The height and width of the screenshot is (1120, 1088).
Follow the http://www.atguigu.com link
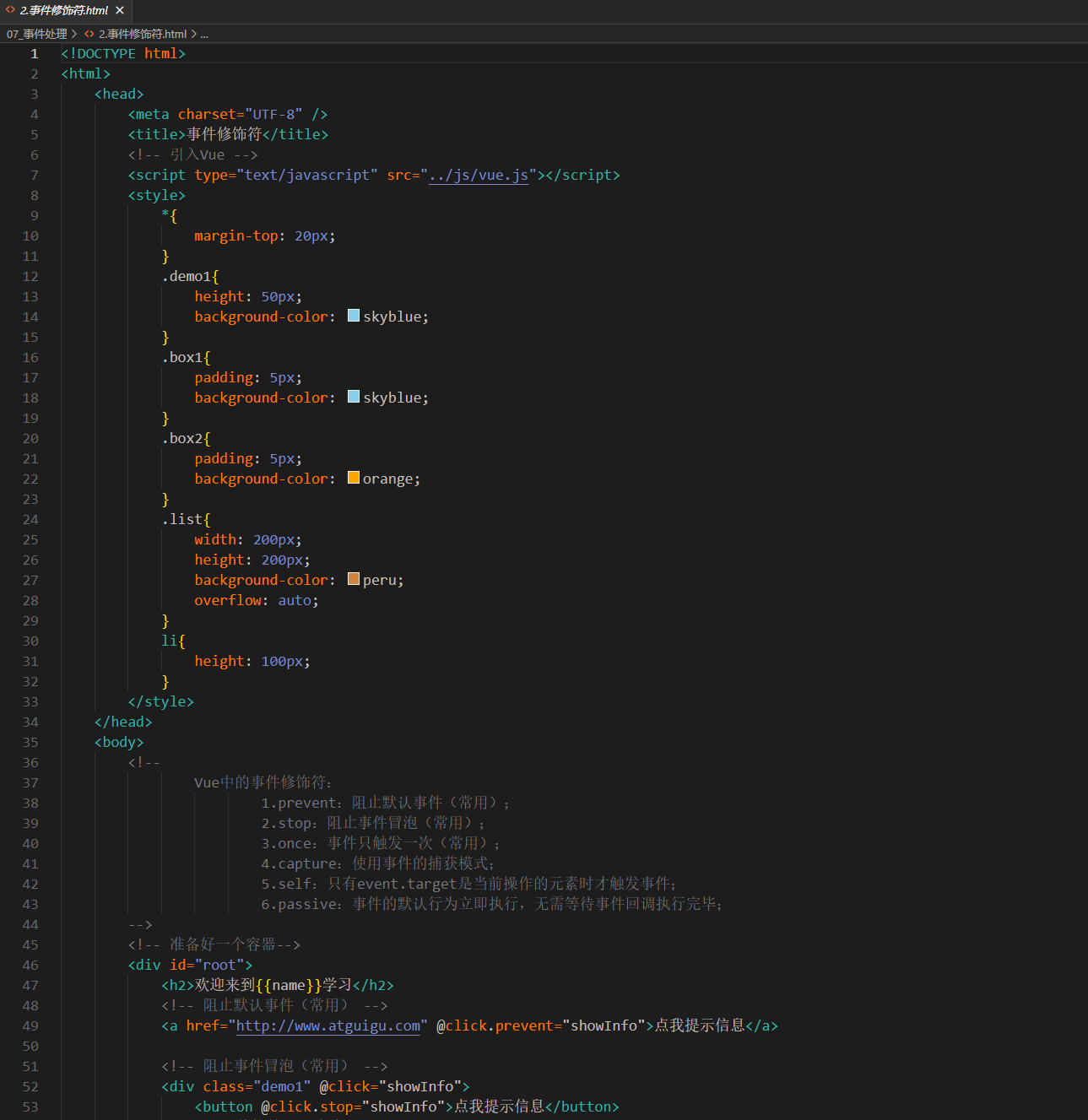[x=328, y=1025]
